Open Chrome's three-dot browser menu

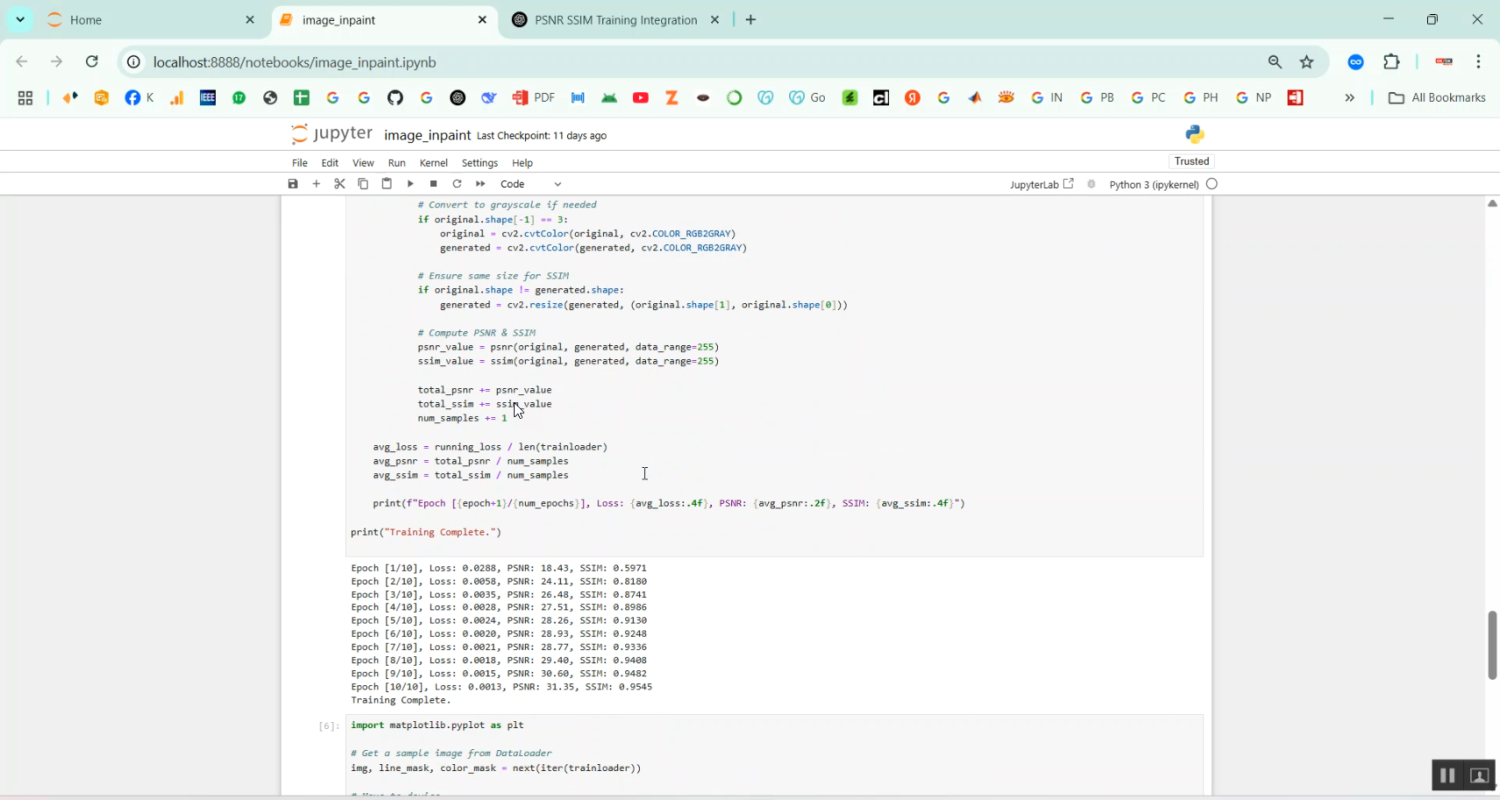click(1479, 61)
